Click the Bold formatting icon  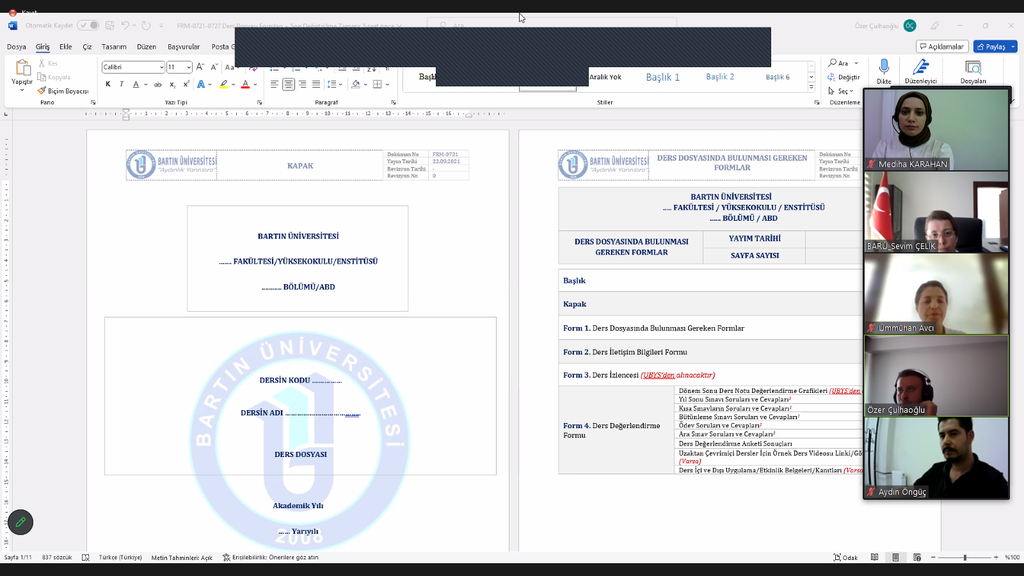[108, 85]
